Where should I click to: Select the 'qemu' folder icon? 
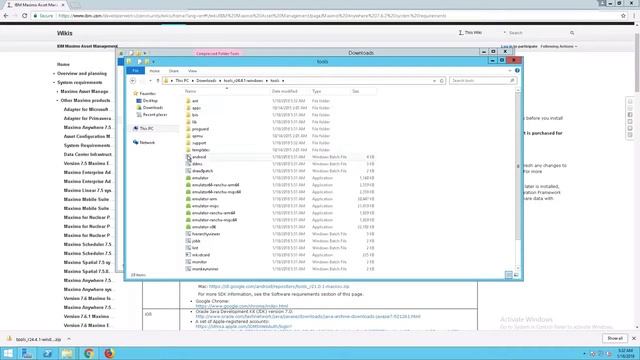coord(188,136)
